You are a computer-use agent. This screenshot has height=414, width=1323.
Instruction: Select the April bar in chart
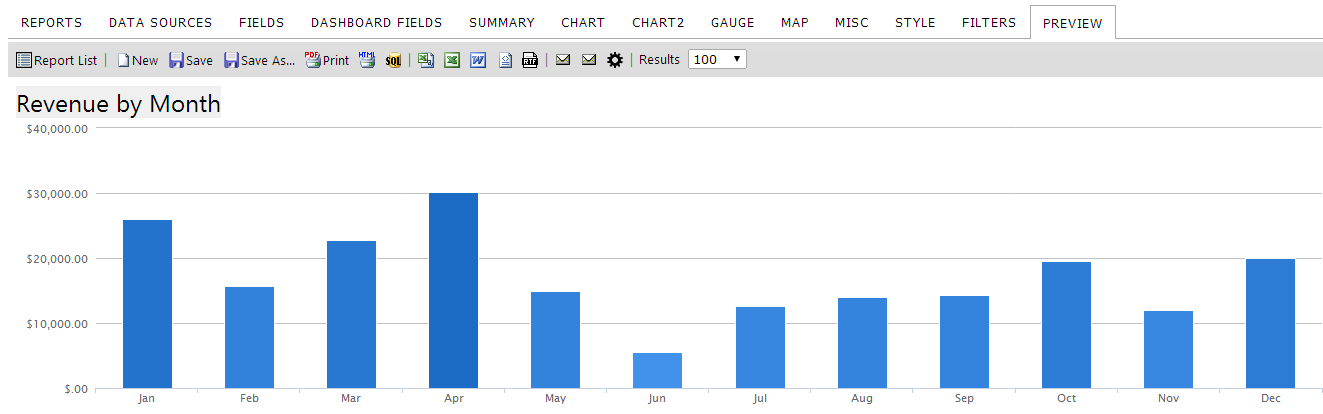pos(453,290)
